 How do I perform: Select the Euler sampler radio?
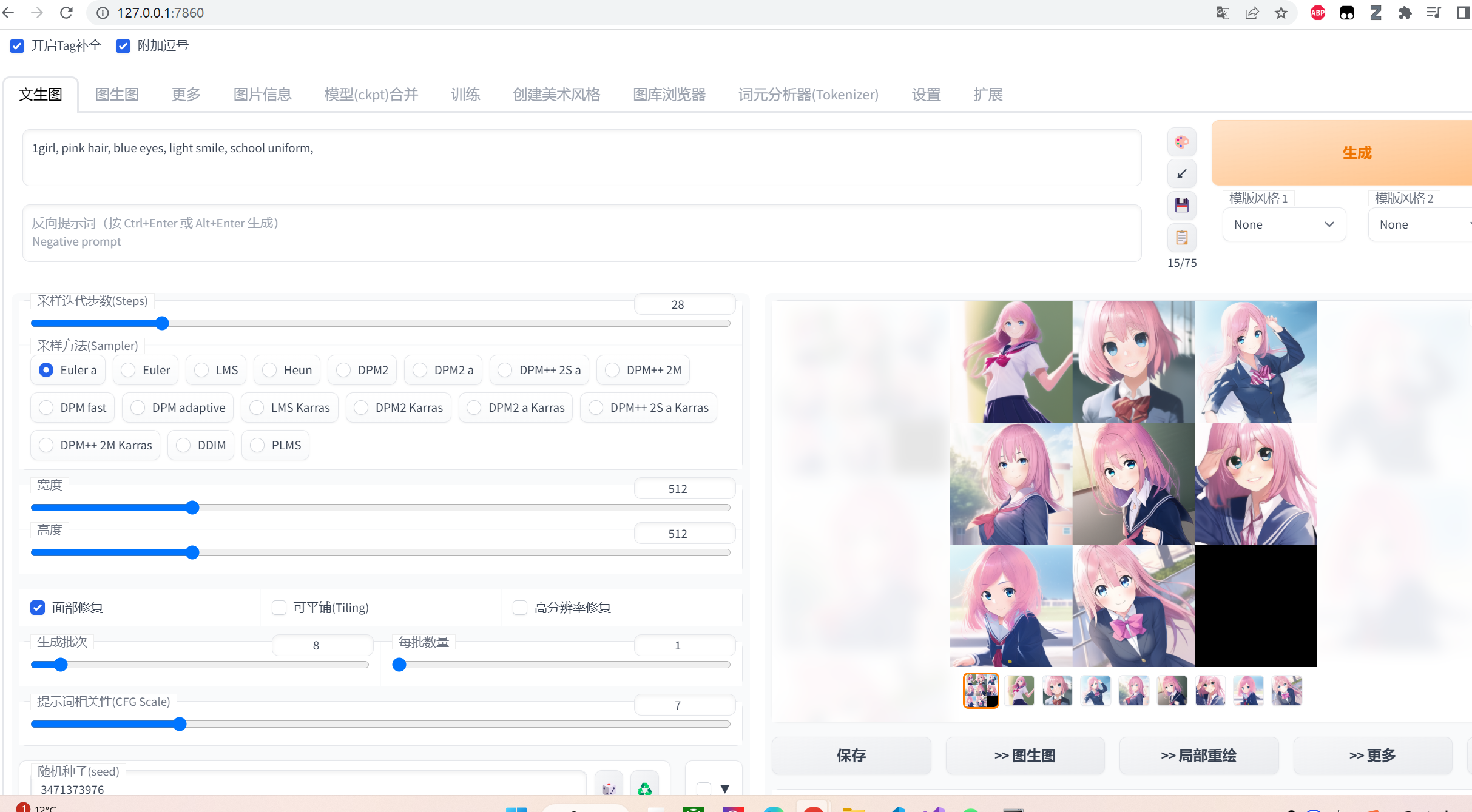pos(146,370)
